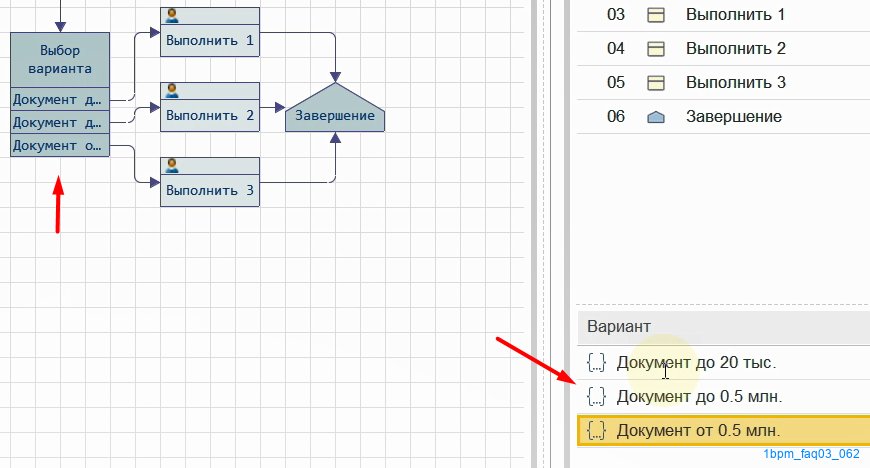Image resolution: width=870 pixels, height=468 pixels.
Task: Click the action icon in row 03
Action: (x=656, y=14)
